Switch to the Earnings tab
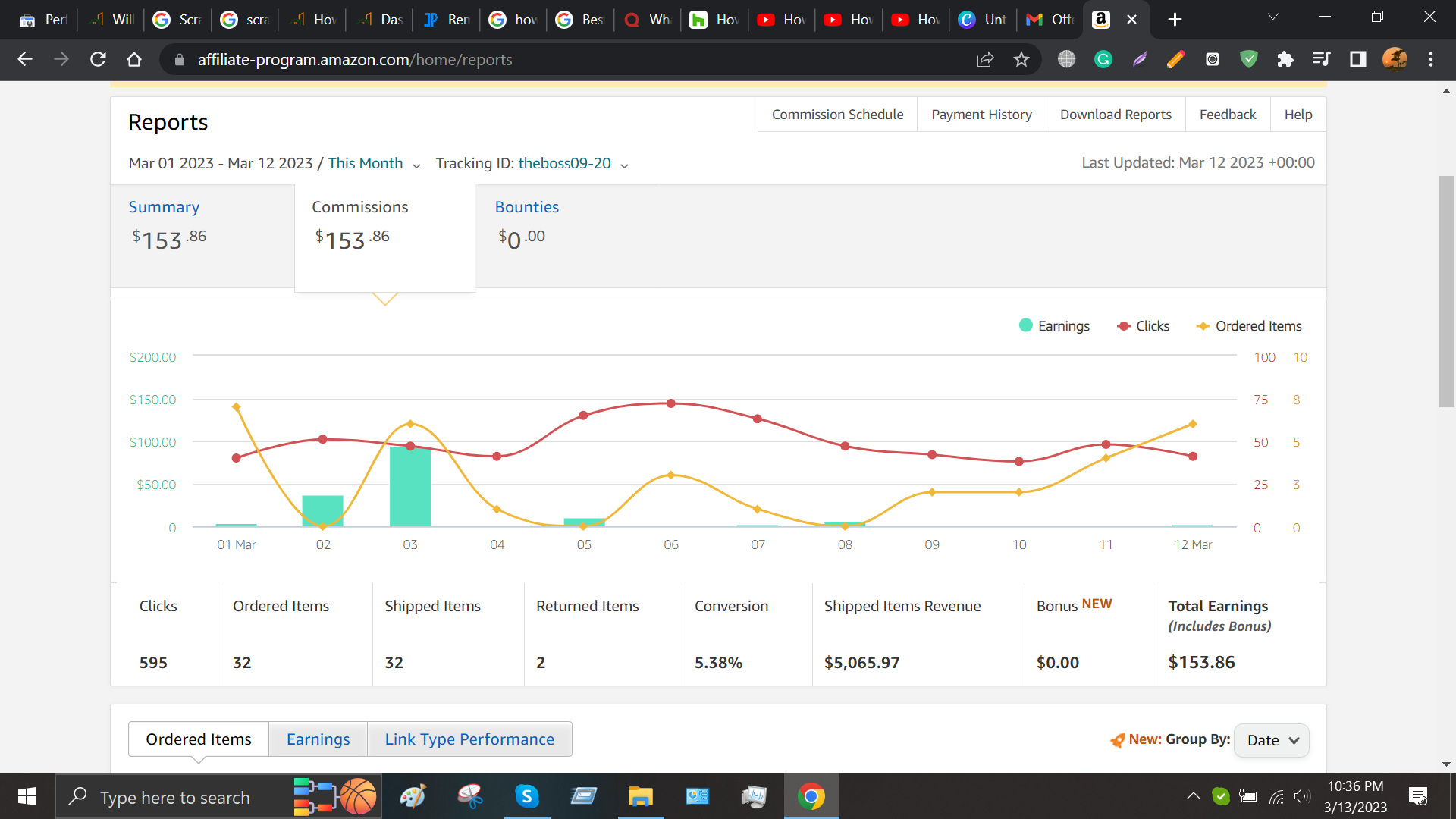Viewport: 1456px width, 819px height. pos(318,739)
